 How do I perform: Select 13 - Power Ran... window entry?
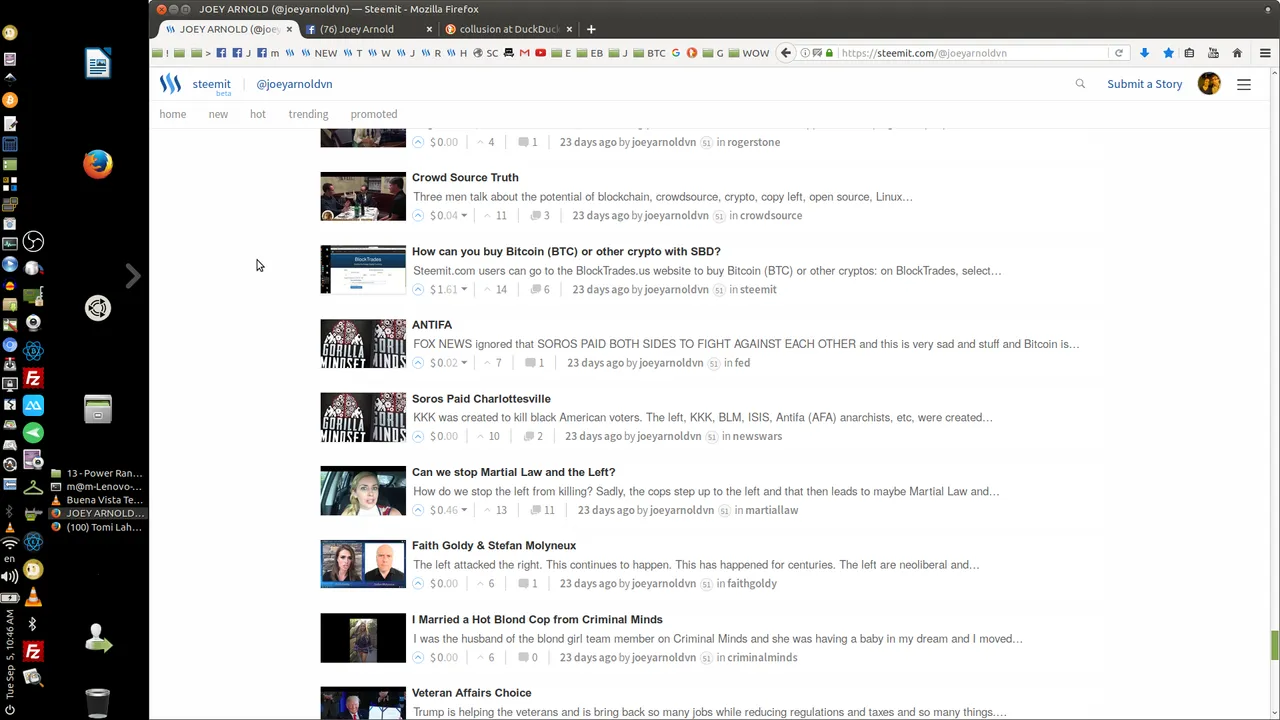click(x=97, y=474)
